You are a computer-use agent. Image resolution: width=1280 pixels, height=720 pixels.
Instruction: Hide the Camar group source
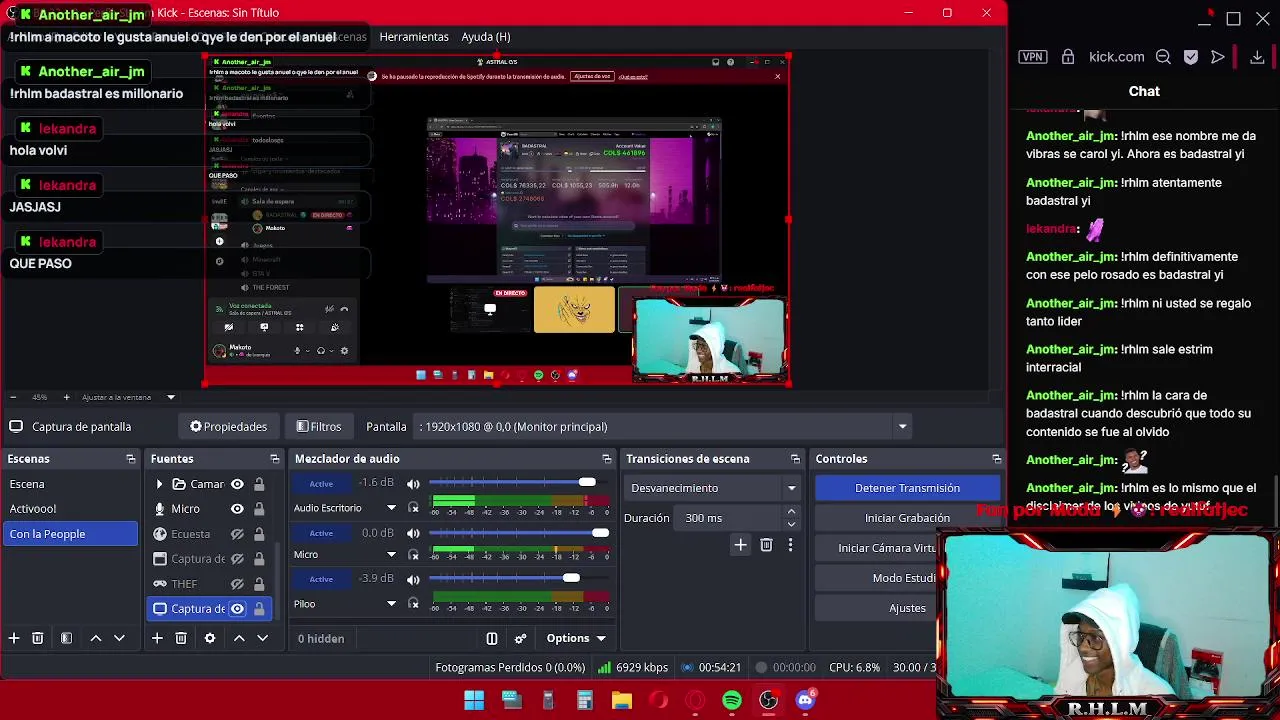click(237, 484)
